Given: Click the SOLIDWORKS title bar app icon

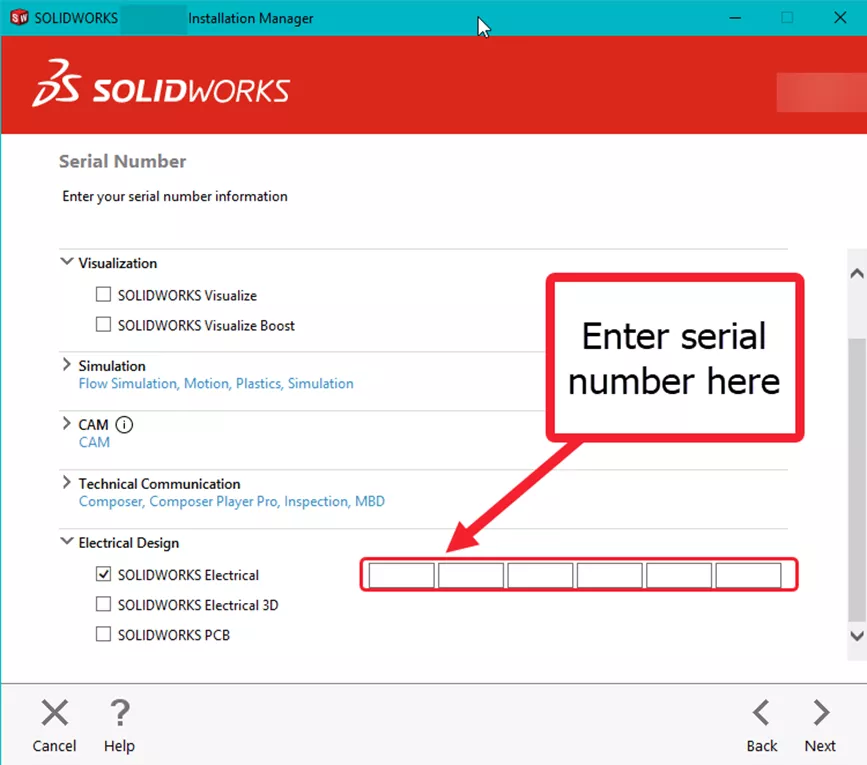Looking at the screenshot, I should click(19, 18).
